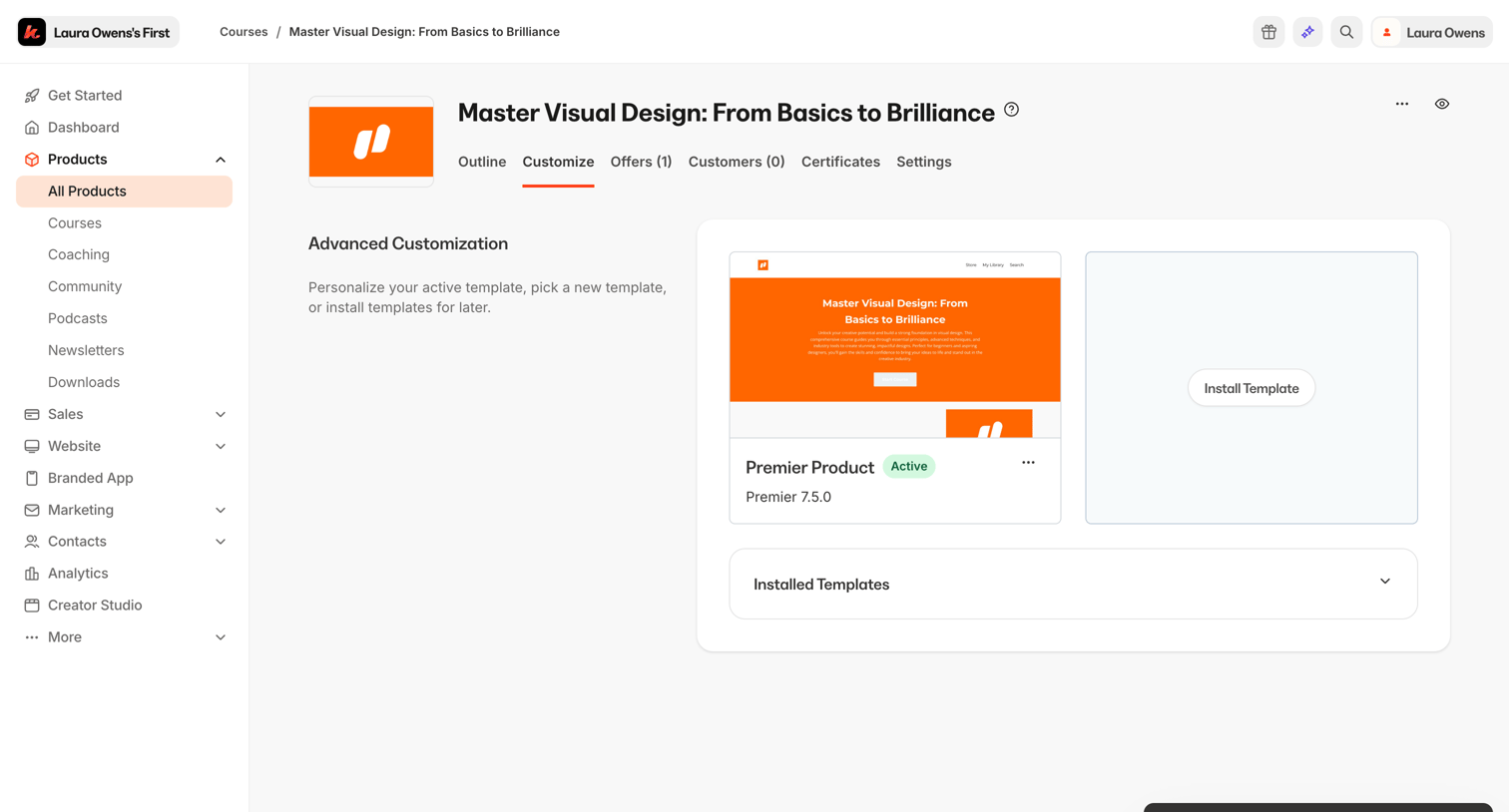Open the Offers (1) tab
Image resolution: width=1509 pixels, height=812 pixels.
click(x=641, y=162)
